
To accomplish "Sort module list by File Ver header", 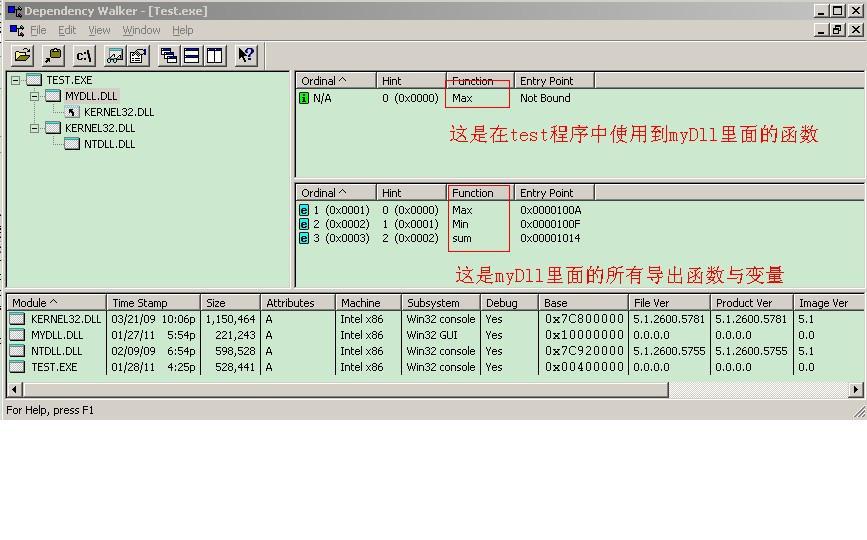I will [669, 303].
